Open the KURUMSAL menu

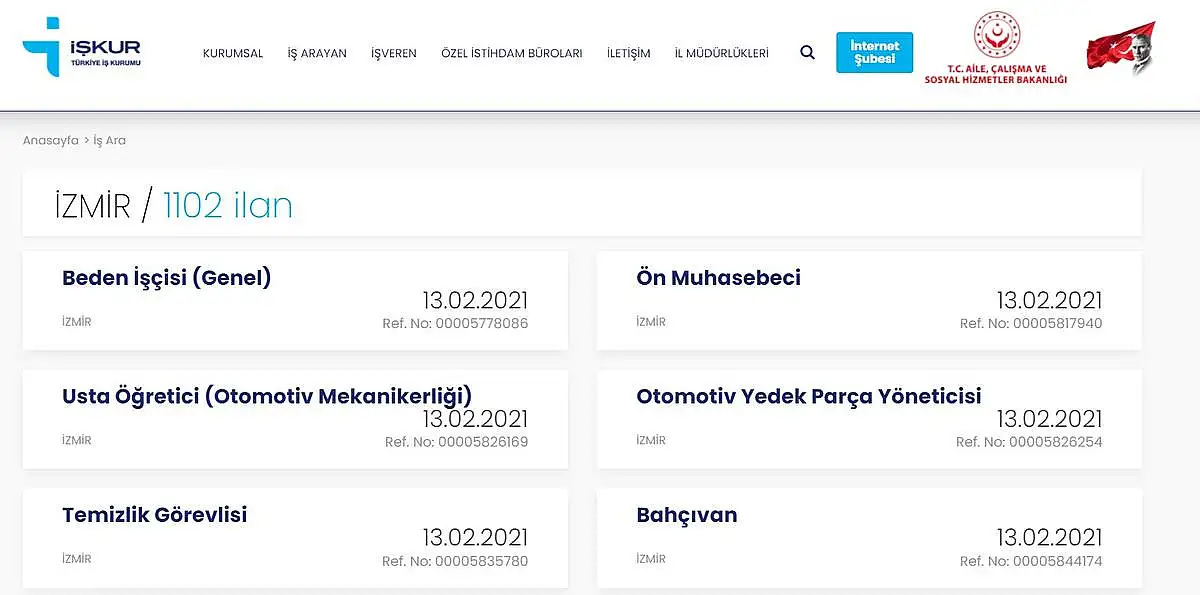(x=233, y=54)
